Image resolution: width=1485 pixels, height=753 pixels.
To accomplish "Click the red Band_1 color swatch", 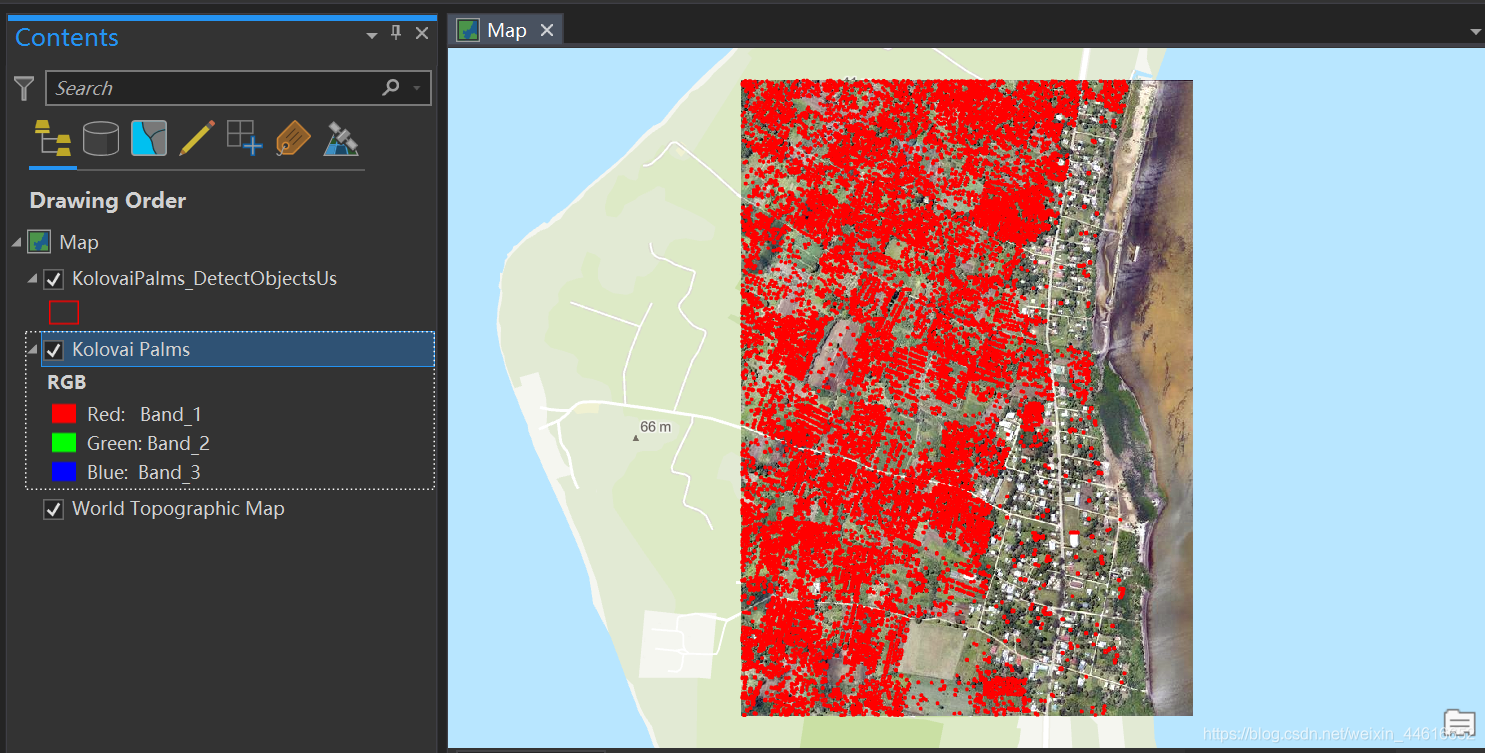I will (x=64, y=414).
